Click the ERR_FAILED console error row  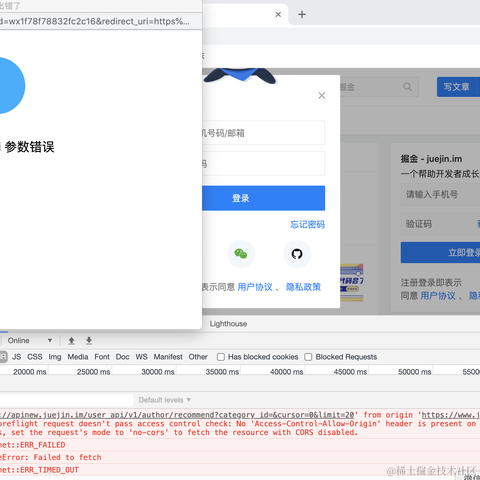point(240,445)
